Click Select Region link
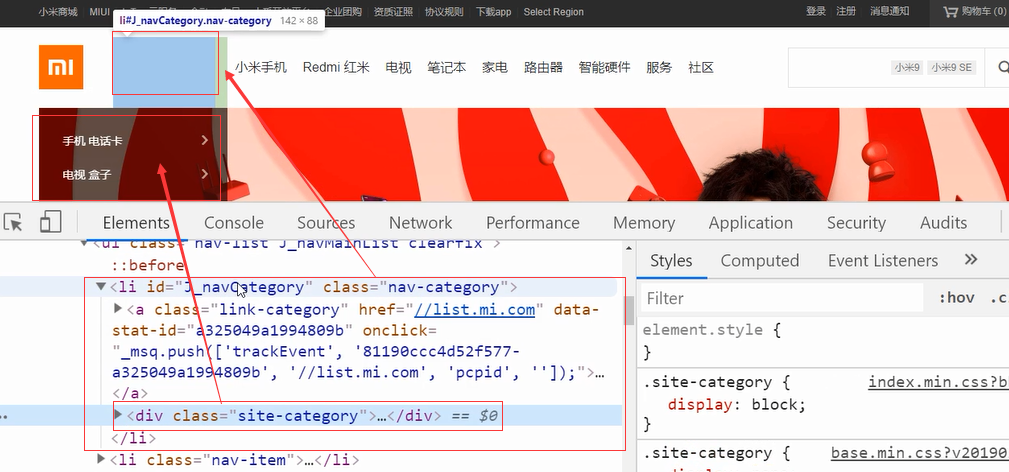 [553, 12]
